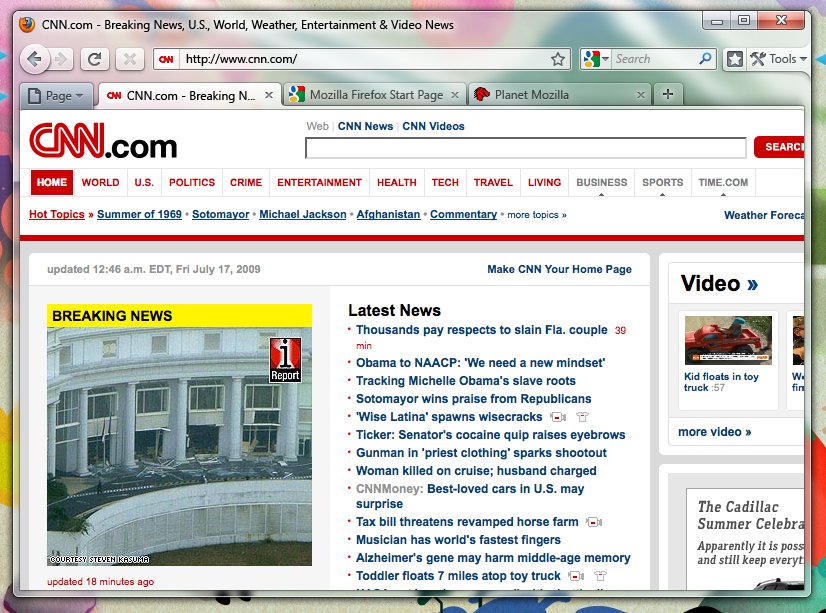The width and height of the screenshot is (826, 613).
Task: Close the Mozilla Firefox Start Page tab
Action: [455, 95]
